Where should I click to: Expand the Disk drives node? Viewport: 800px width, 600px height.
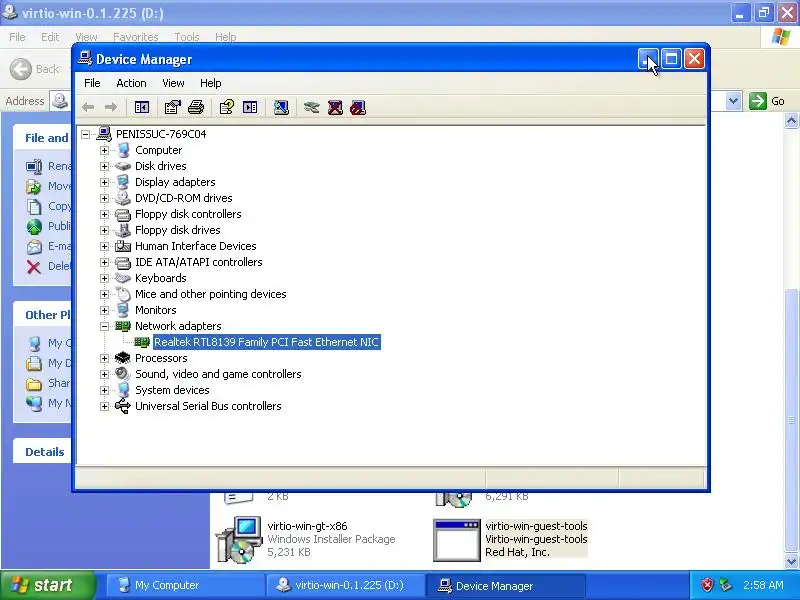[105, 166]
